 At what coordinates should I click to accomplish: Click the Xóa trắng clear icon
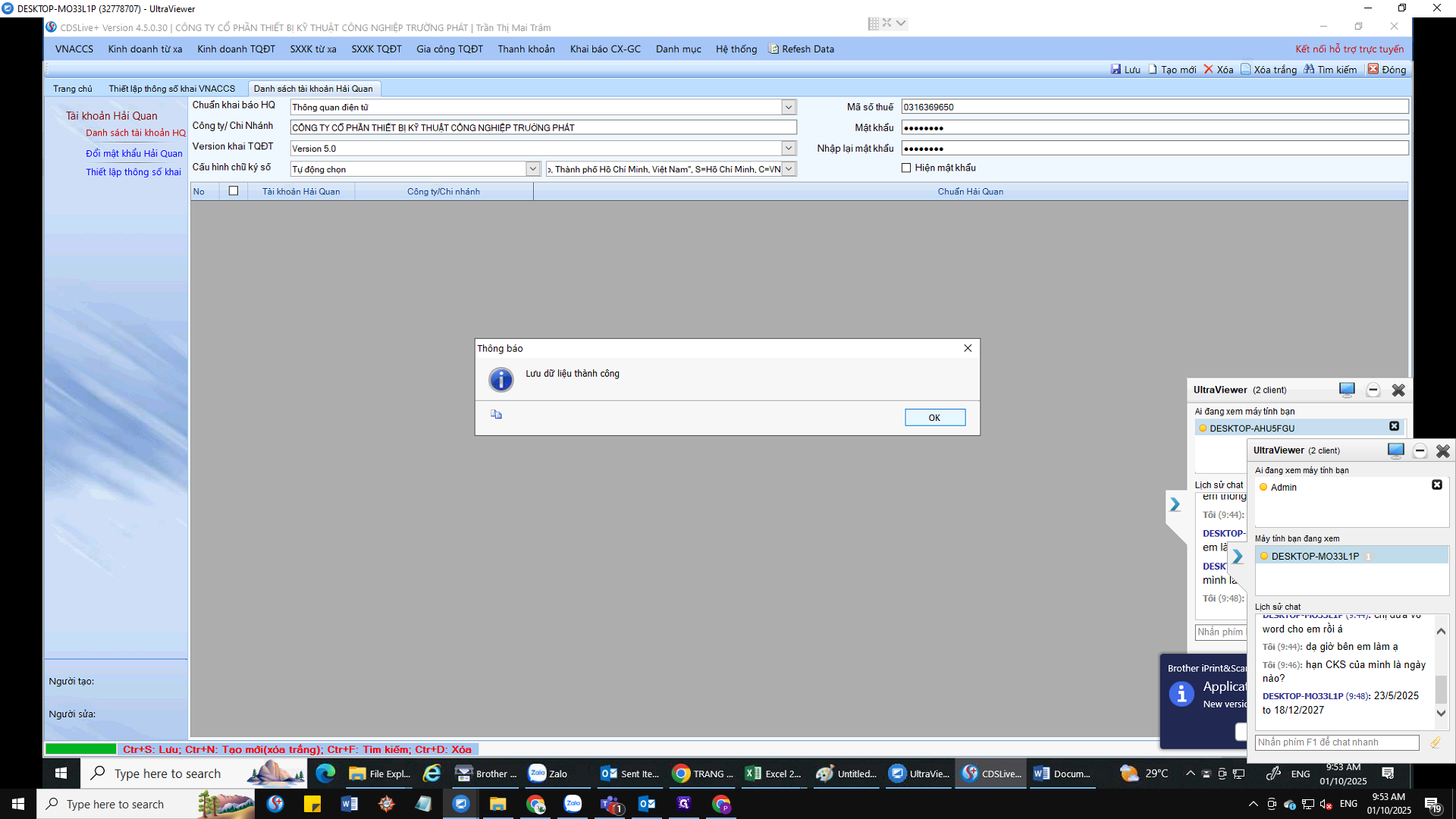click(1245, 69)
